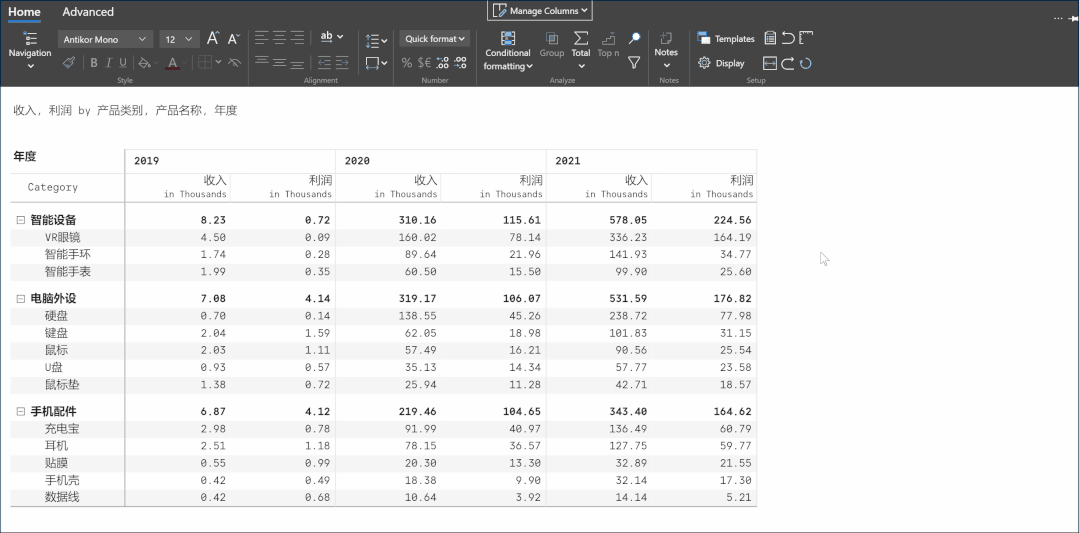Open the borders grid dropdown

point(209,63)
